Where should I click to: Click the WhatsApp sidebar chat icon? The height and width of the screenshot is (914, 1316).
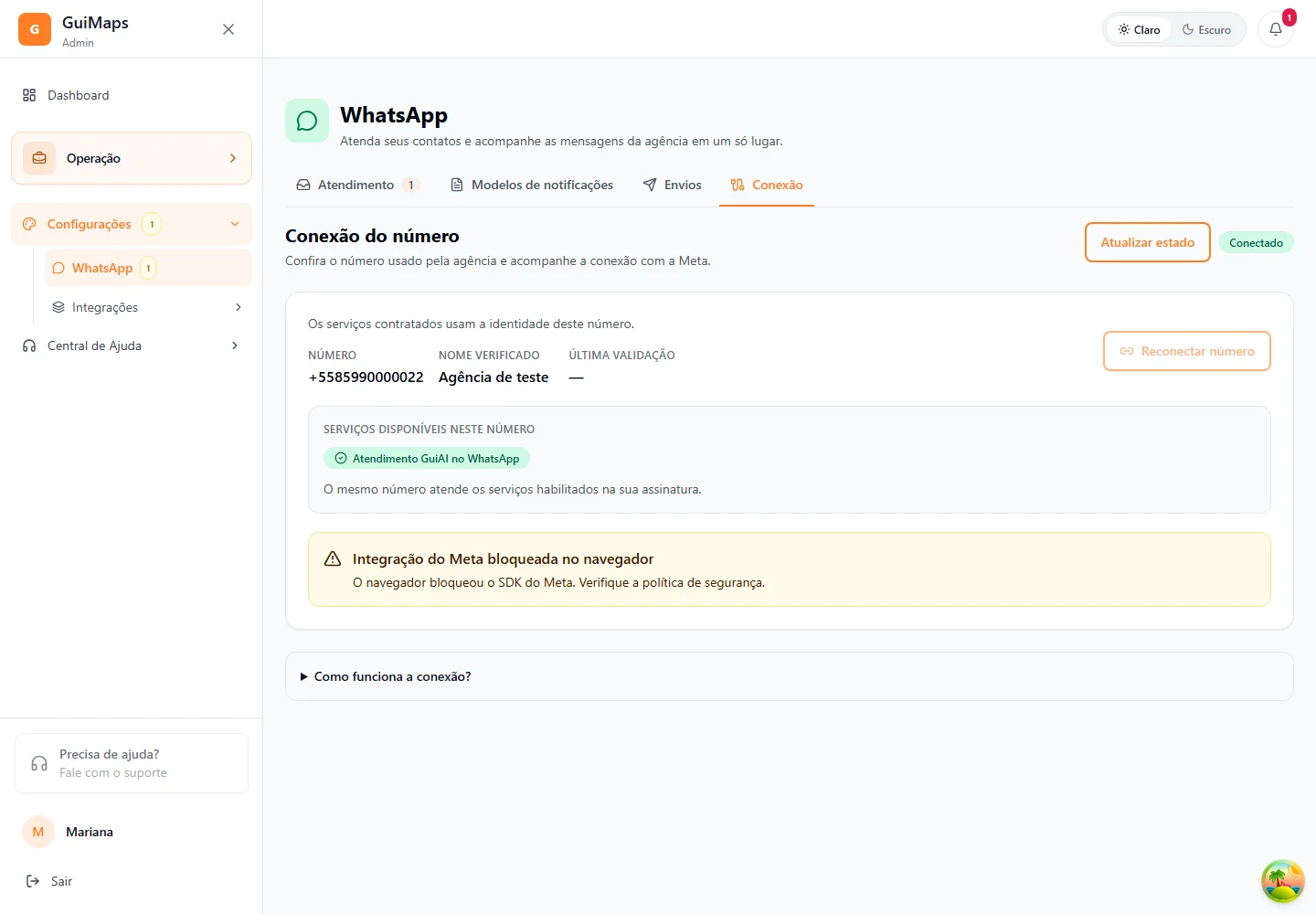[x=58, y=268]
